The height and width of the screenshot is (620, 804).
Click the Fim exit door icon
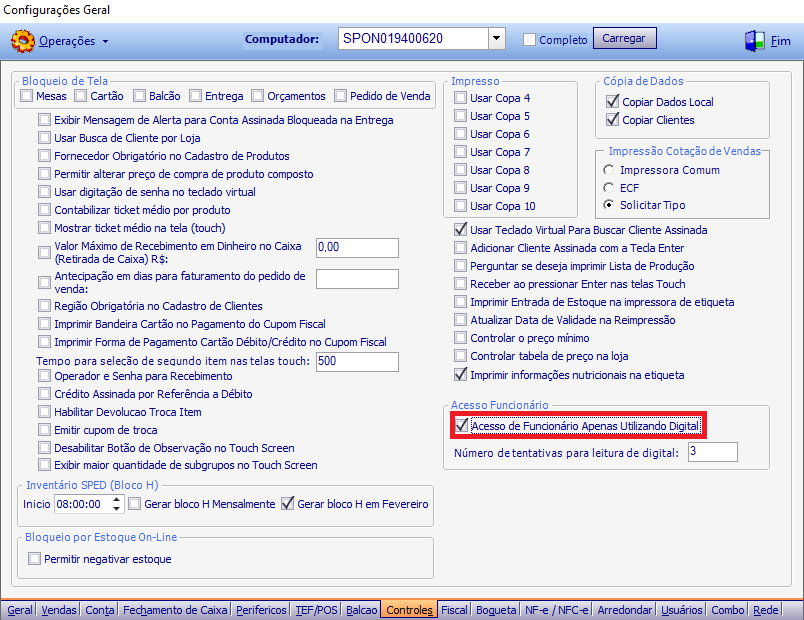[755, 41]
